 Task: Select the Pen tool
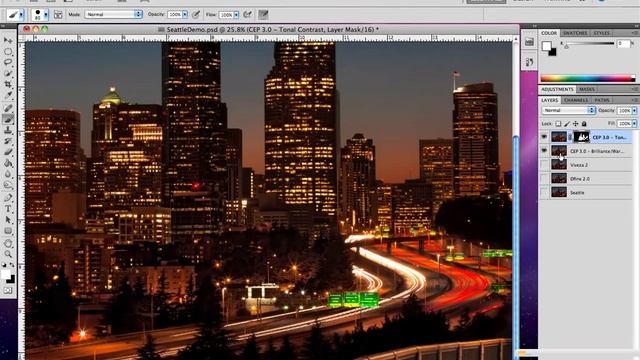click(8, 198)
